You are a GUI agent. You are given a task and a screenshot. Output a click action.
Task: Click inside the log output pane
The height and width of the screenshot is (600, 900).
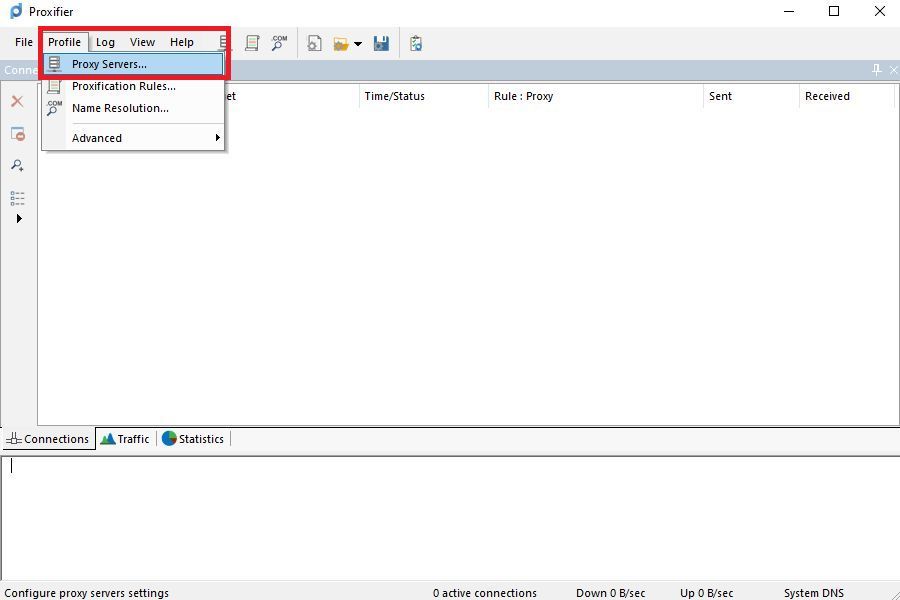pyautogui.click(x=450, y=518)
